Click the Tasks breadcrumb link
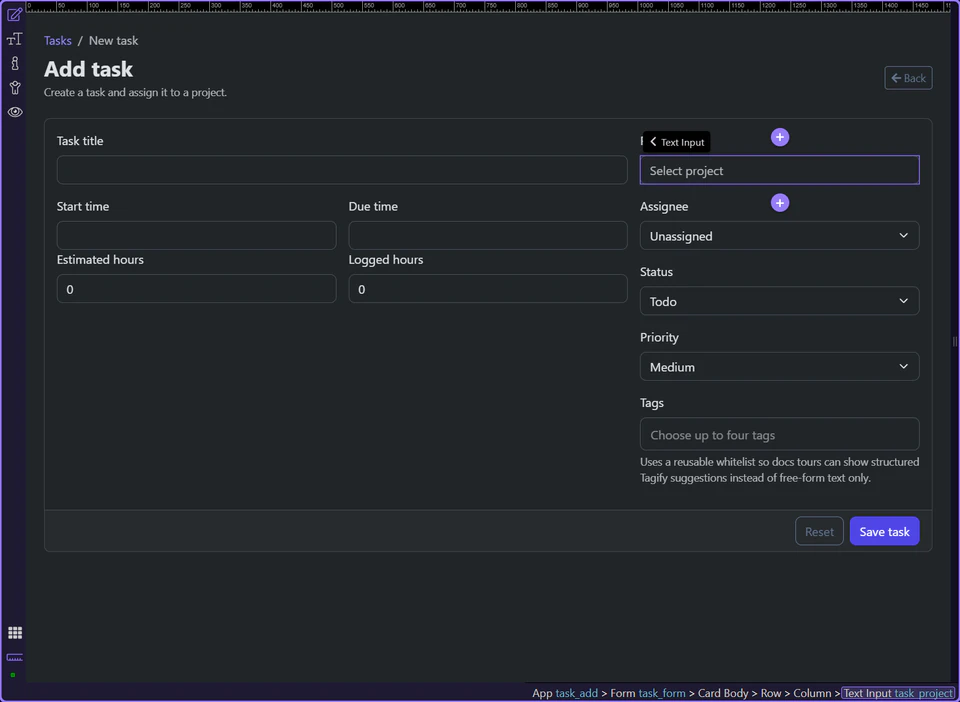 pos(57,40)
